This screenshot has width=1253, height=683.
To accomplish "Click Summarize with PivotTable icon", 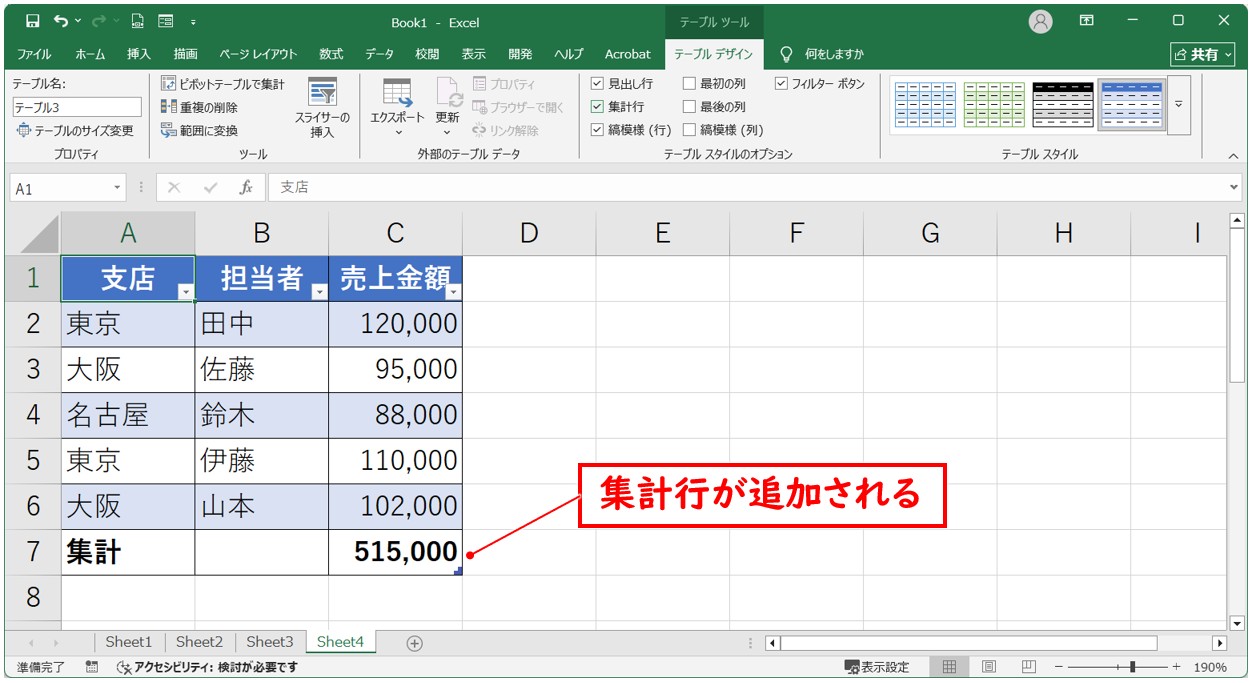I will 169,85.
